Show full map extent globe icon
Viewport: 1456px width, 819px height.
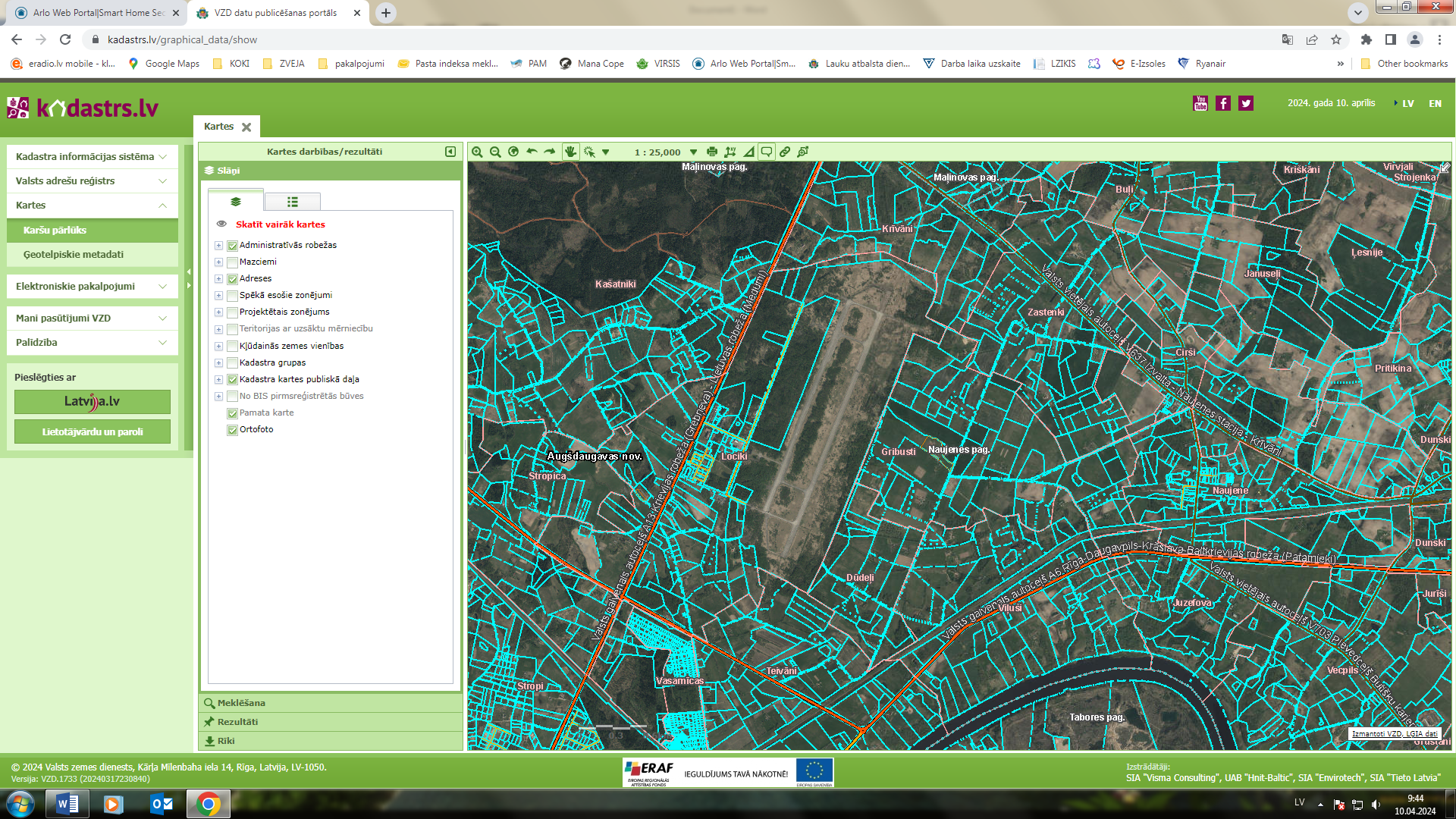pos(513,152)
